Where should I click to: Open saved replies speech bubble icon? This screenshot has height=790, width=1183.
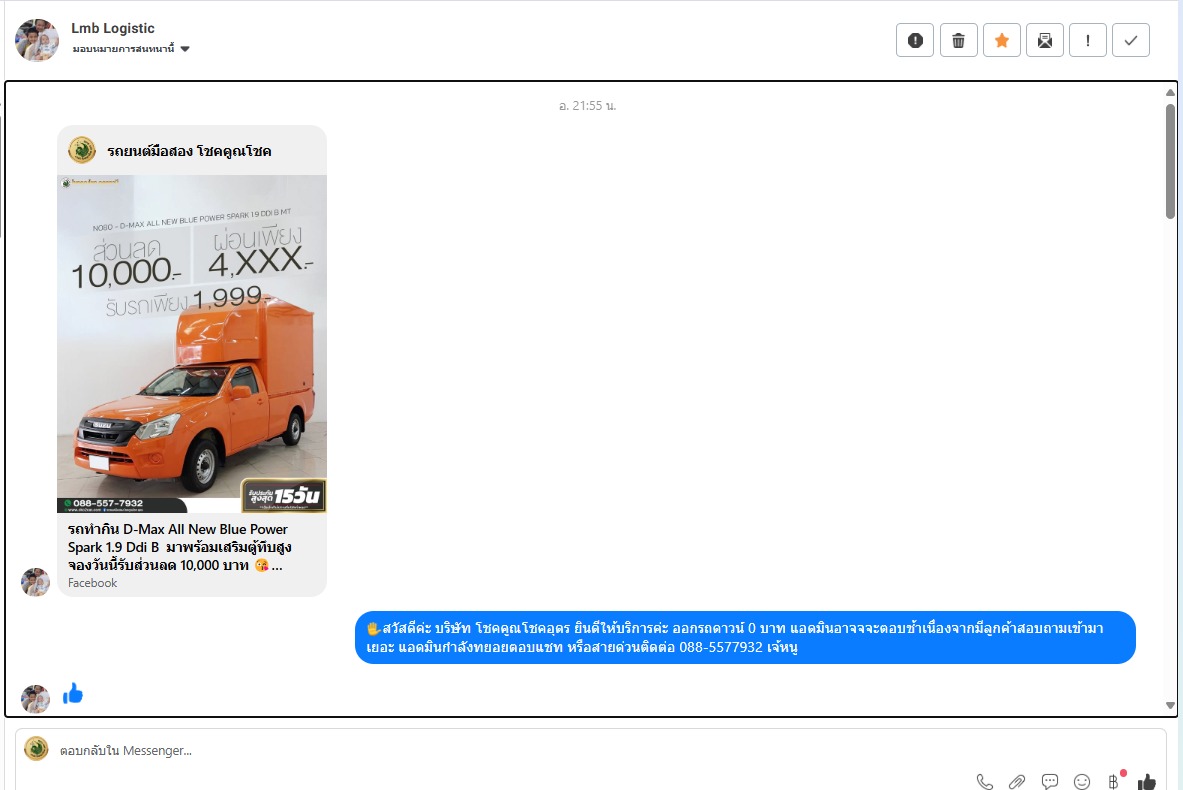pos(1050,781)
